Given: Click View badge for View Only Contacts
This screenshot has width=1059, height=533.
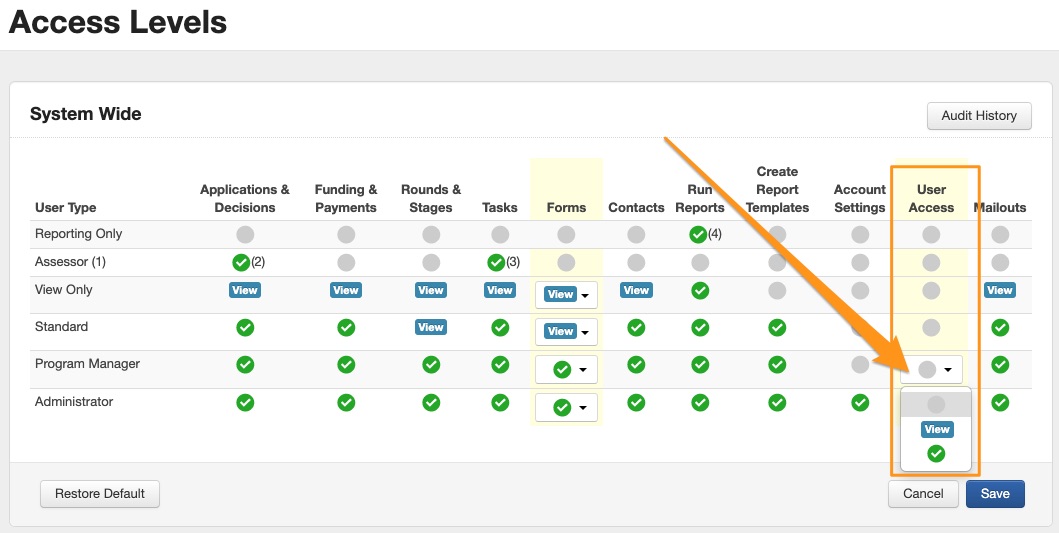Looking at the screenshot, I should point(635,290).
